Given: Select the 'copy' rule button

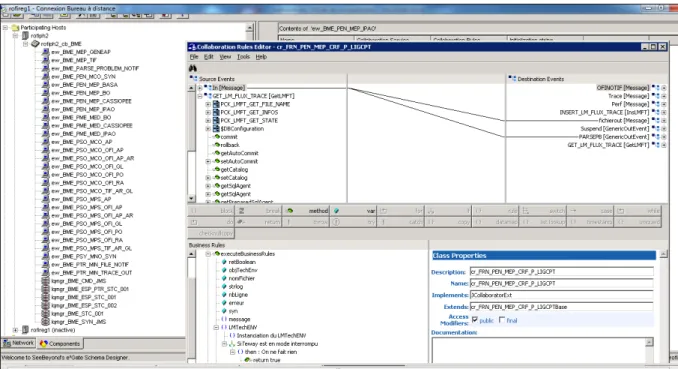Looking at the screenshot, I should 448,222.
